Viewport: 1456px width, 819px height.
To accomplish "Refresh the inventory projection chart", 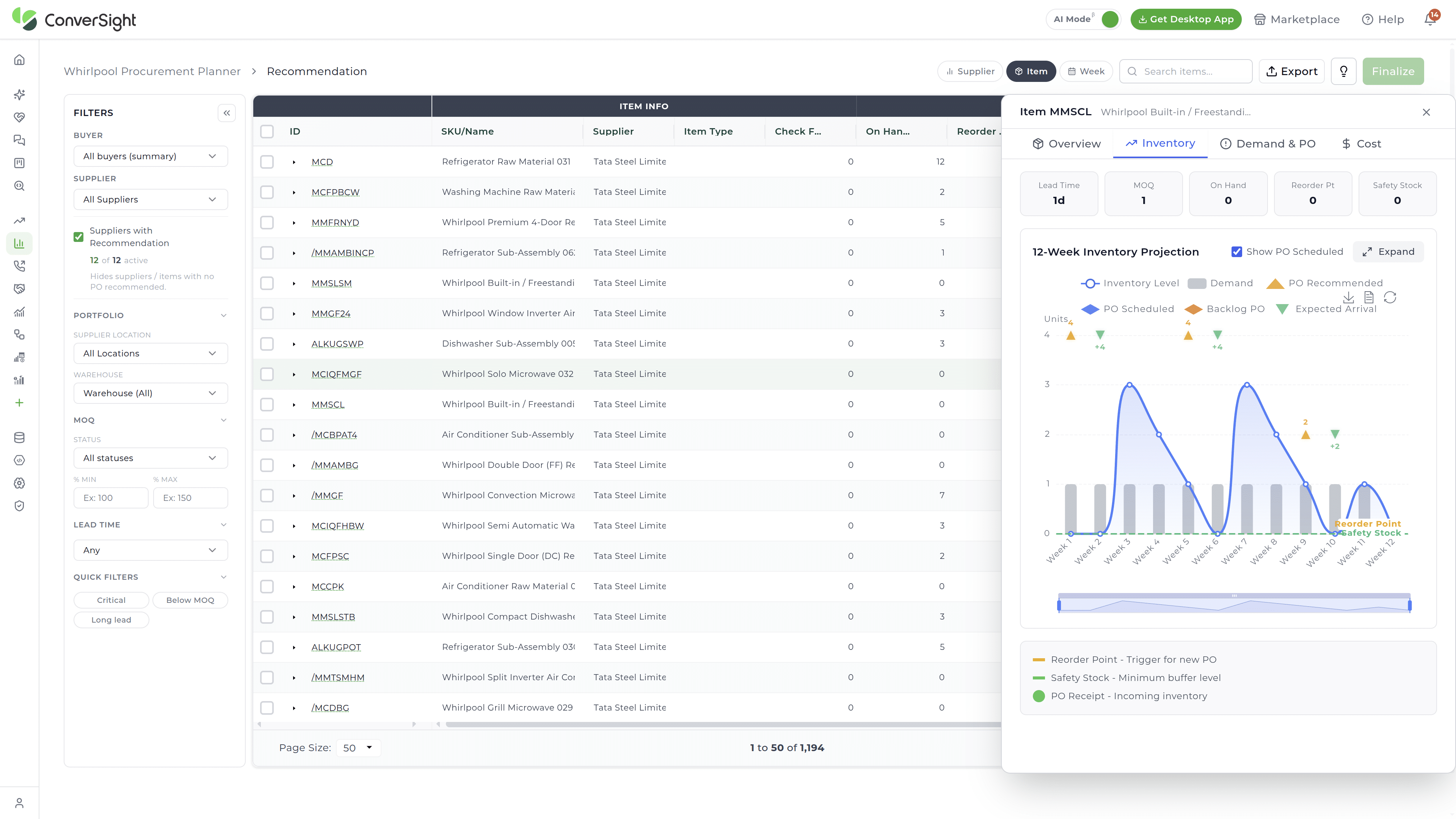I will [x=1390, y=297].
